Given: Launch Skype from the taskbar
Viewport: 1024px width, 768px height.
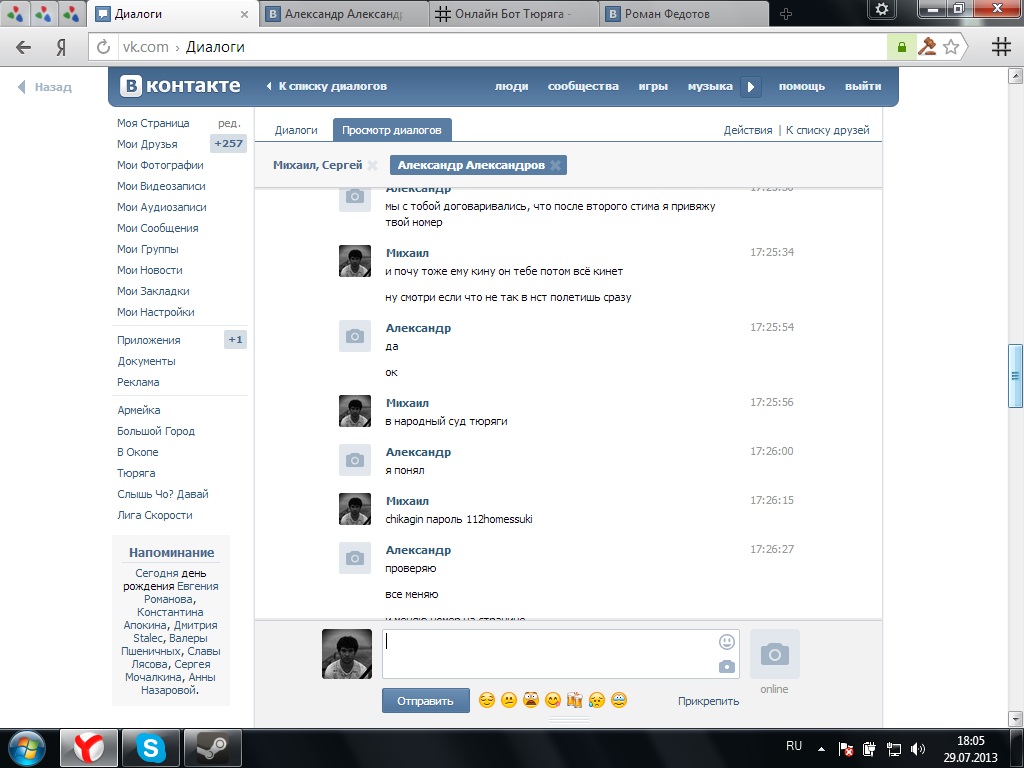Looking at the screenshot, I should tap(150, 748).
